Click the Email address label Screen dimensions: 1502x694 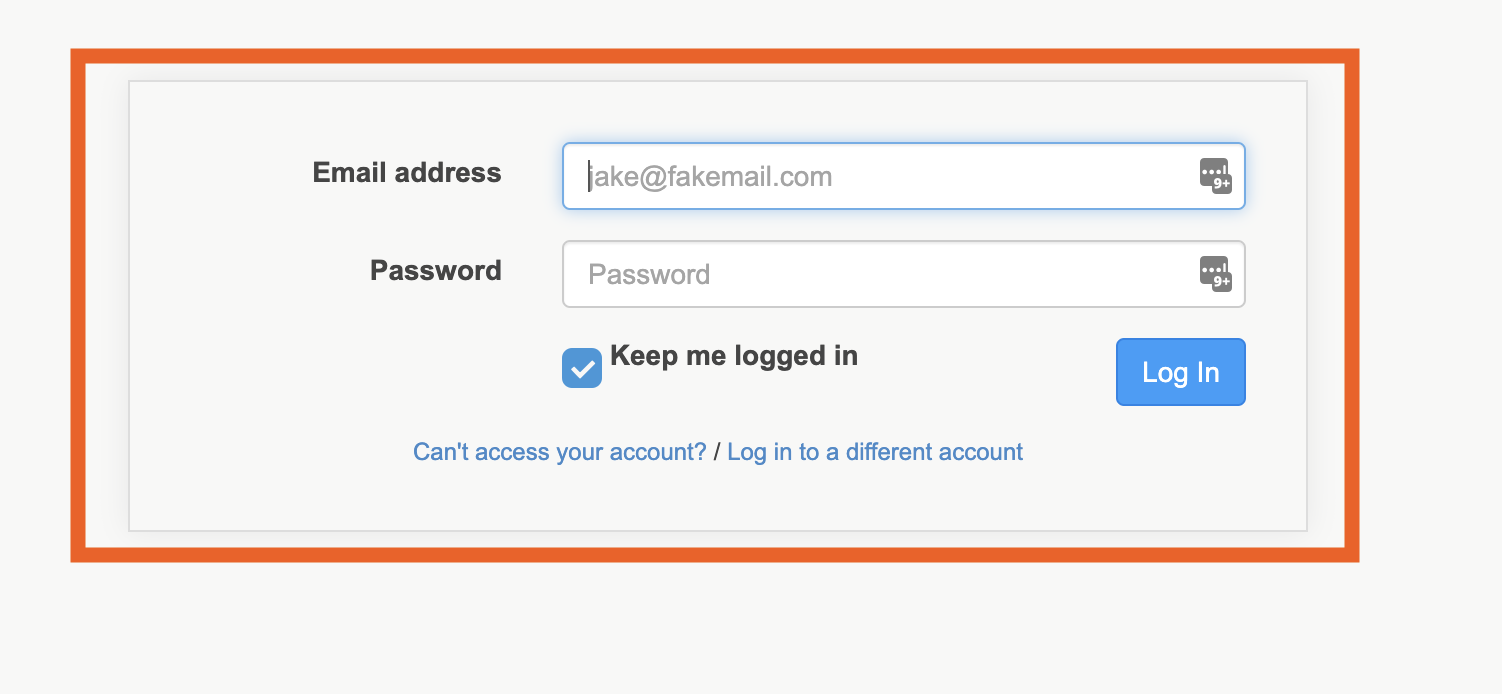(x=407, y=173)
